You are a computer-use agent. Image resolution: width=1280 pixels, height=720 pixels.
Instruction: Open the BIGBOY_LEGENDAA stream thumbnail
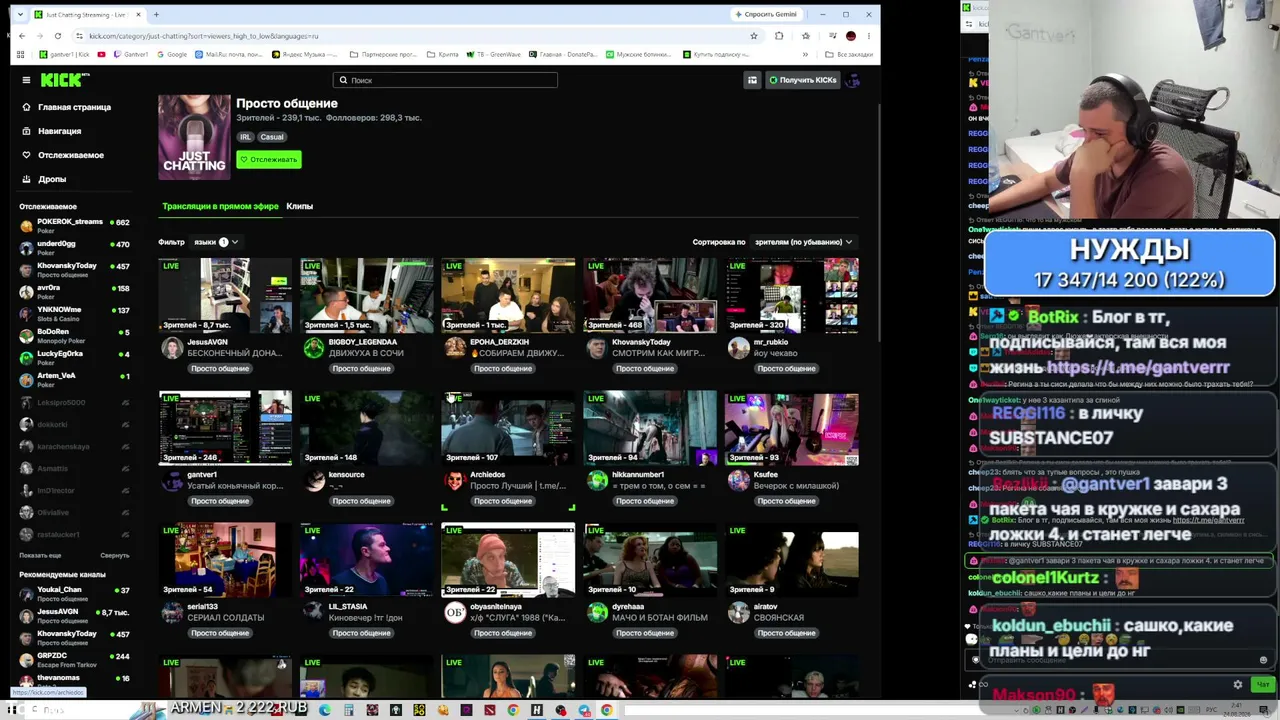367,295
